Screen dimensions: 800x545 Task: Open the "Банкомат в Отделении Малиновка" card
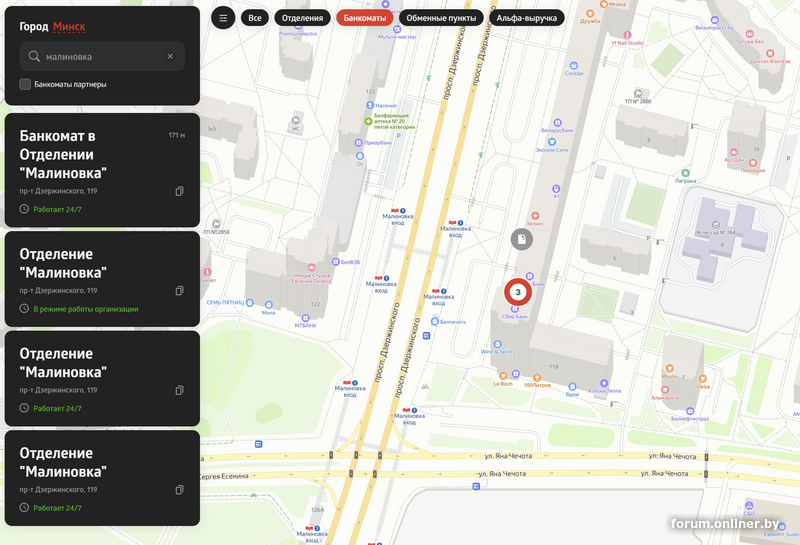coord(102,170)
